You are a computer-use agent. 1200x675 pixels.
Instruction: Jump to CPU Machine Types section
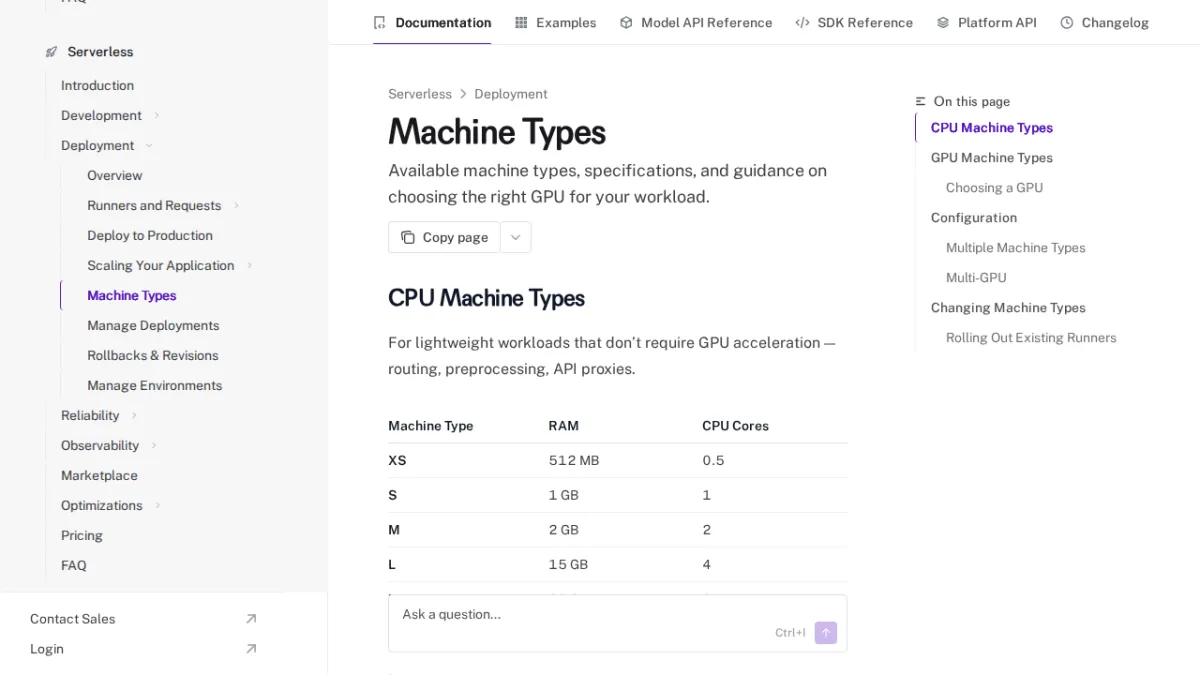pyautogui.click(x=992, y=128)
